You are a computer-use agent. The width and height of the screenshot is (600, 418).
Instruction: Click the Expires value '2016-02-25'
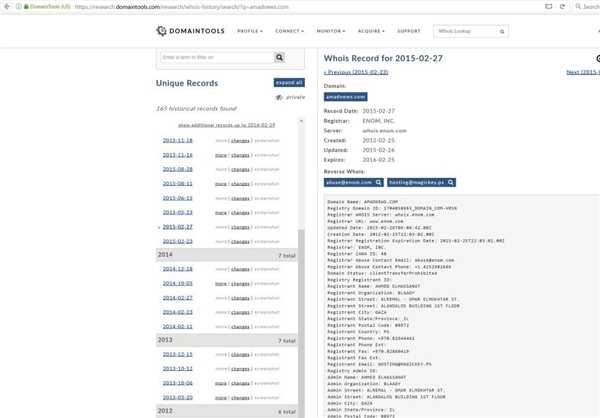coord(378,160)
